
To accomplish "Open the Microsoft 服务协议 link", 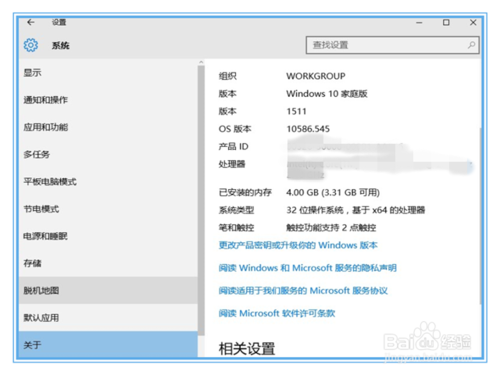I will 303,291.
